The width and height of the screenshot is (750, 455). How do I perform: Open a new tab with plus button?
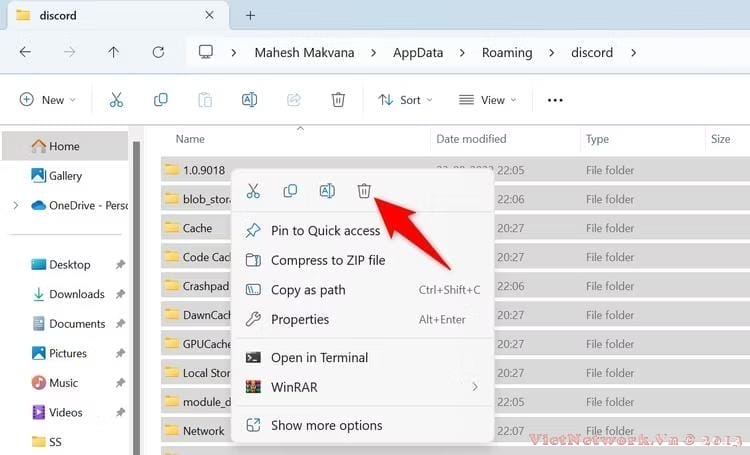(x=250, y=15)
